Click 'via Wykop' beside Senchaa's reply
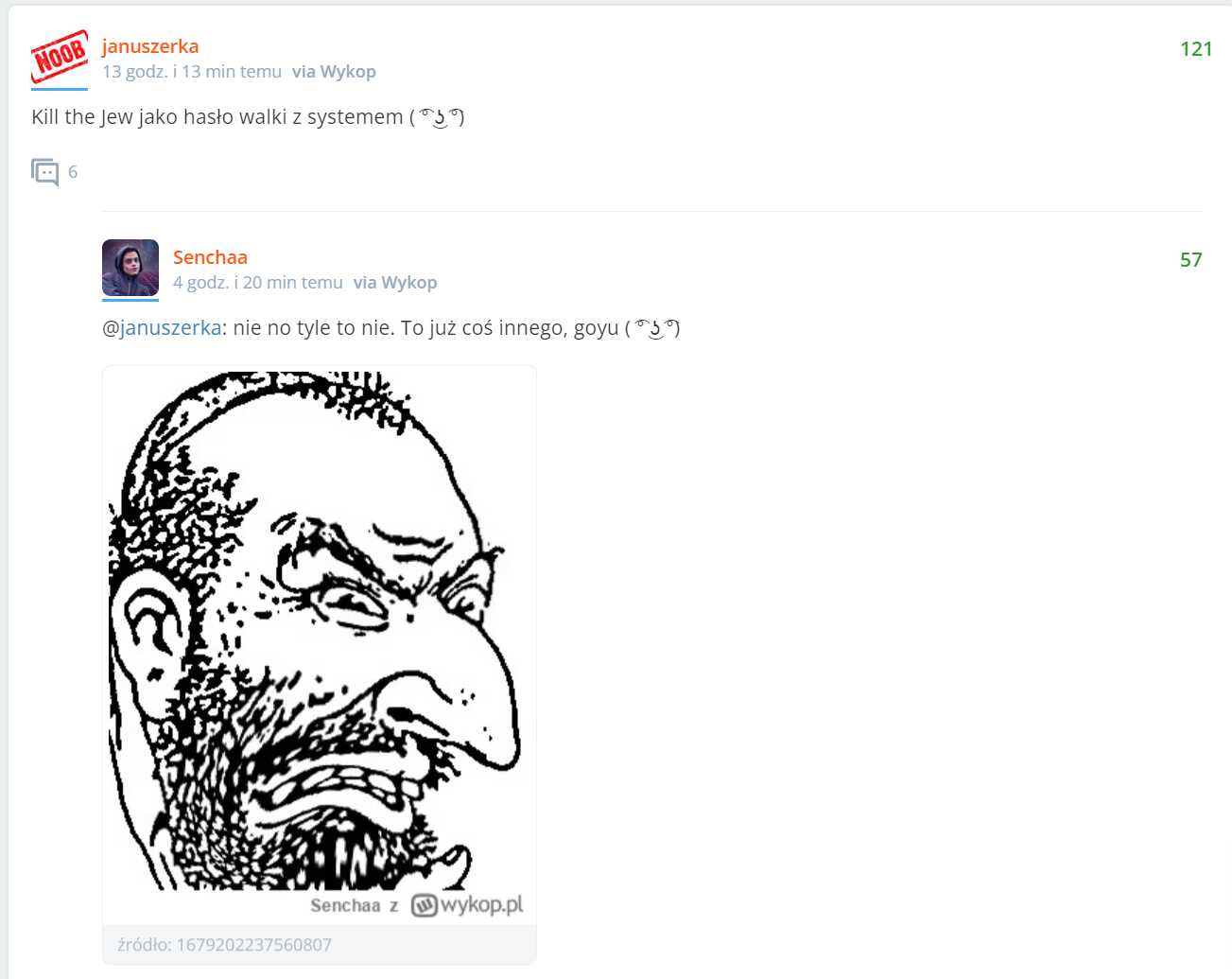The width and height of the screenshot is (1232, 979). point(395,283)
